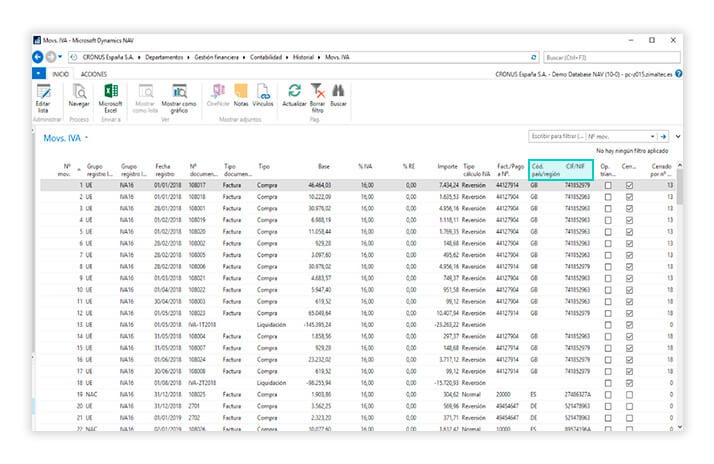The image size is (714, 464).
Task: Switch to the ACCIONES ribbon tab
Action: click(94, 74)
